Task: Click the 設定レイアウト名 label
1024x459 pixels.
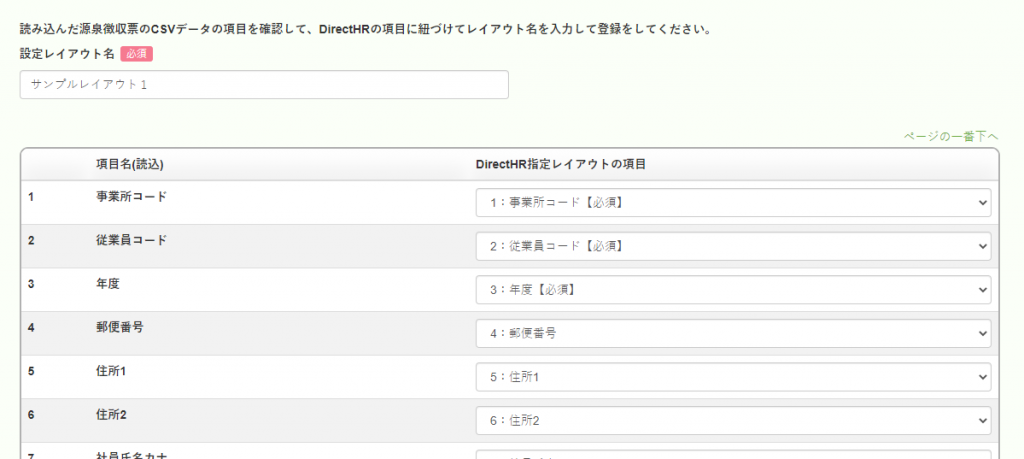Action: point(67,54)
